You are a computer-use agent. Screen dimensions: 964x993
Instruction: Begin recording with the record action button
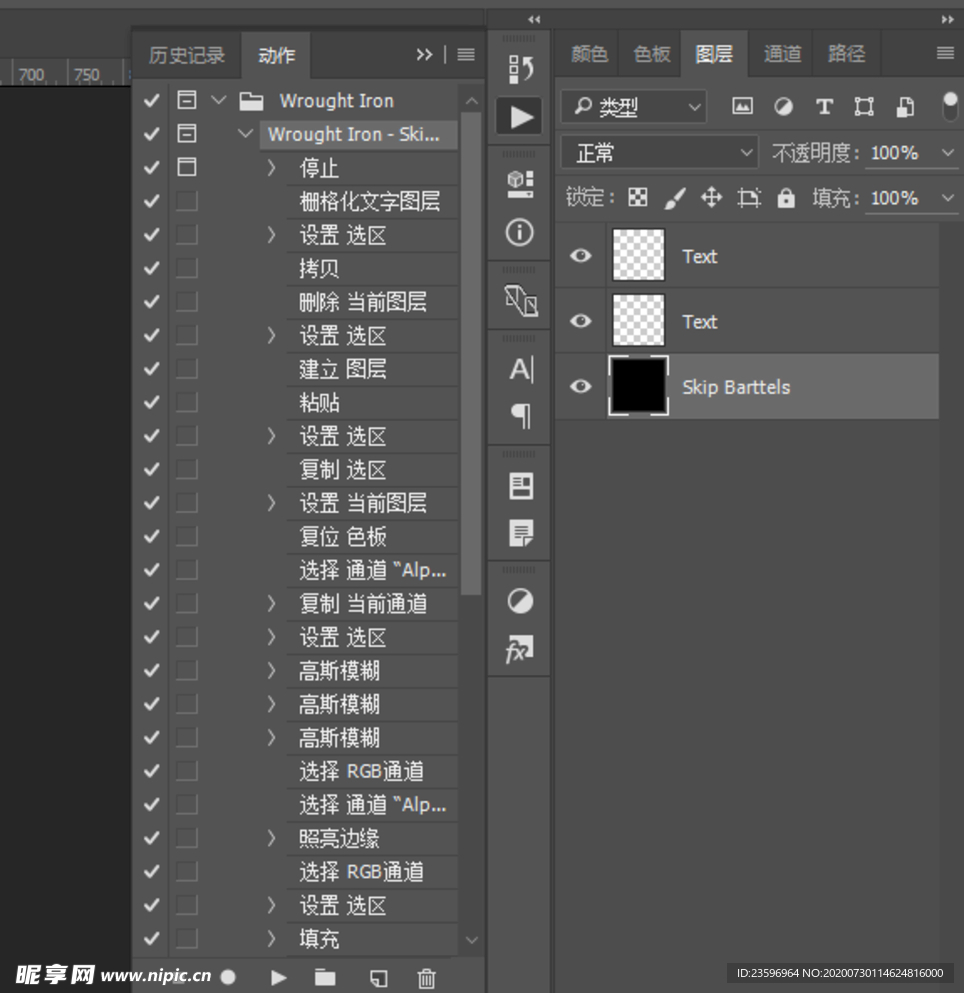pyautogui.click(x=229, y=978)
